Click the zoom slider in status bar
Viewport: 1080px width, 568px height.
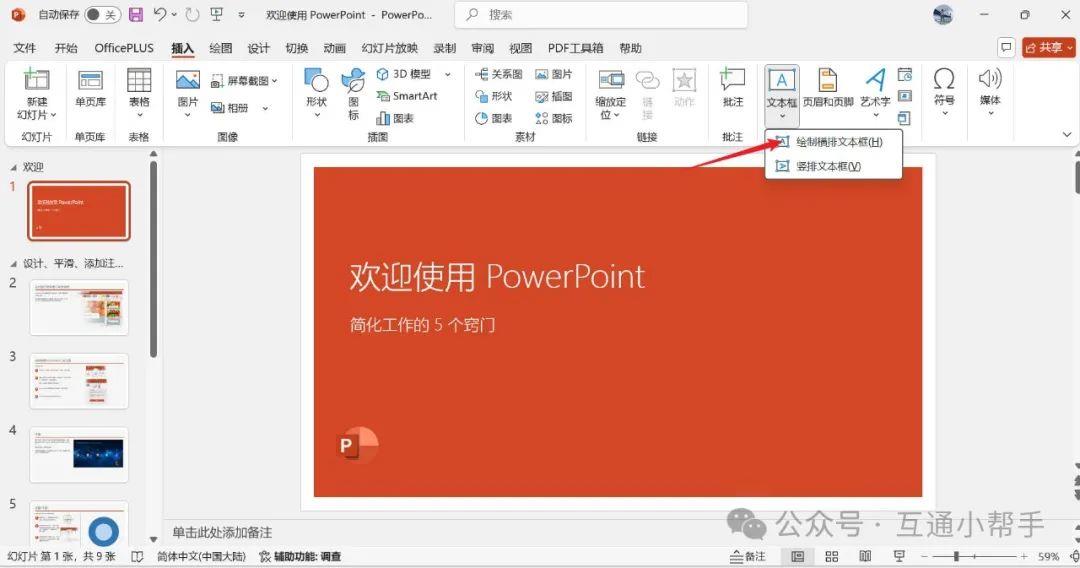[x=974, y=556]
